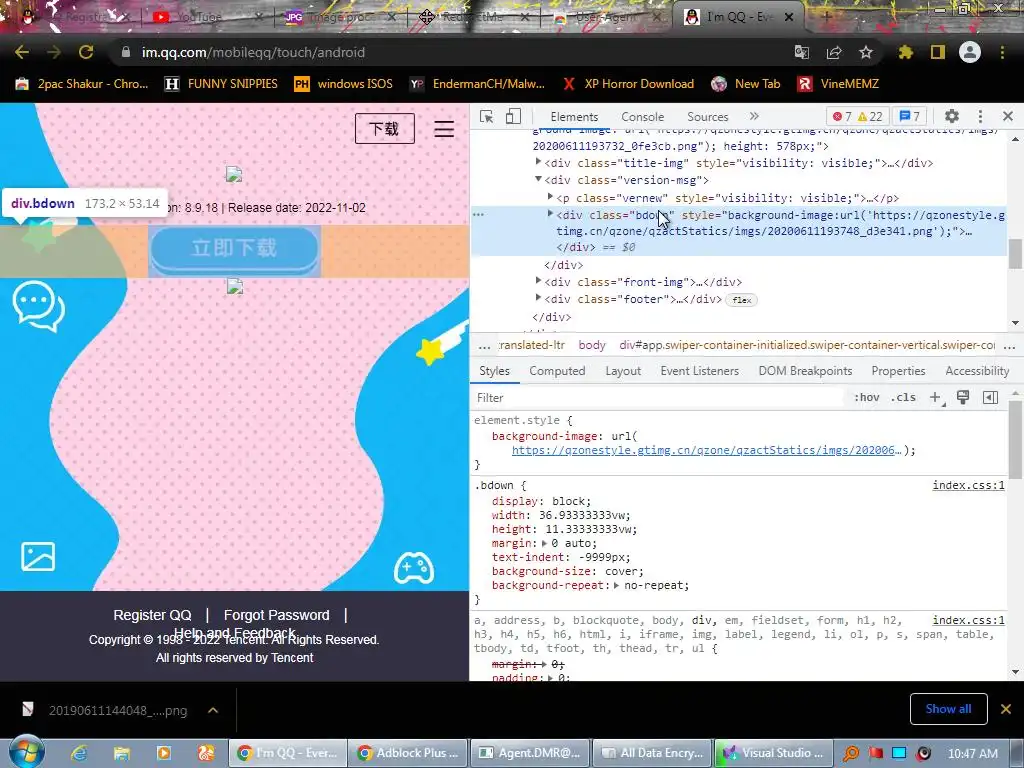1024x768 pixels.
Task: Open the Layout tab
Action: (623, 371)
